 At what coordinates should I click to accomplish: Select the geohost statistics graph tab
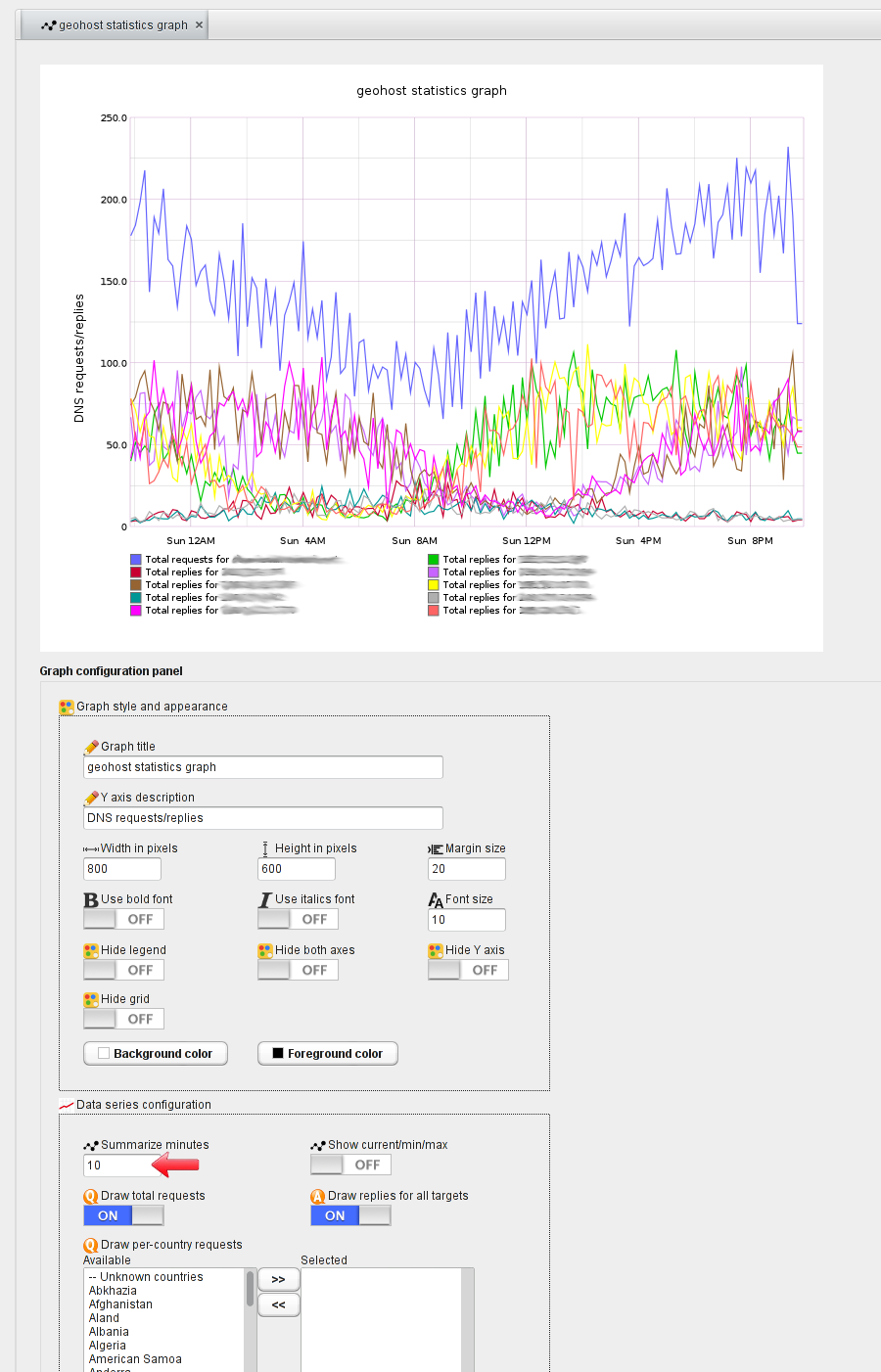pos(115,25)
